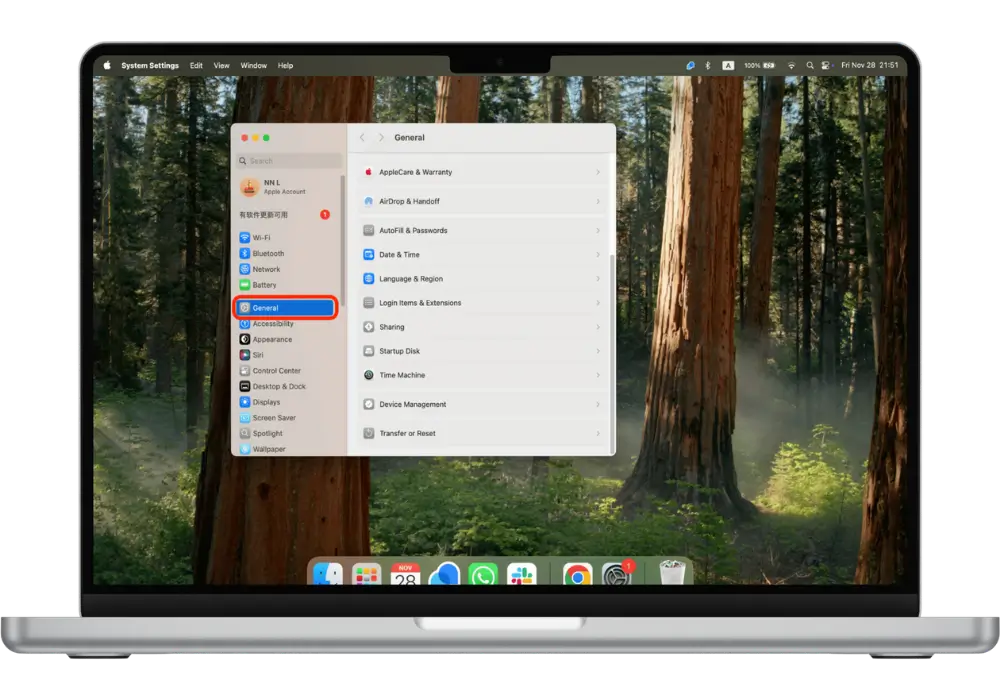Expand the AppleCare & Warranty row
The image size is (1000, 700).
click(x=597, y=172)
